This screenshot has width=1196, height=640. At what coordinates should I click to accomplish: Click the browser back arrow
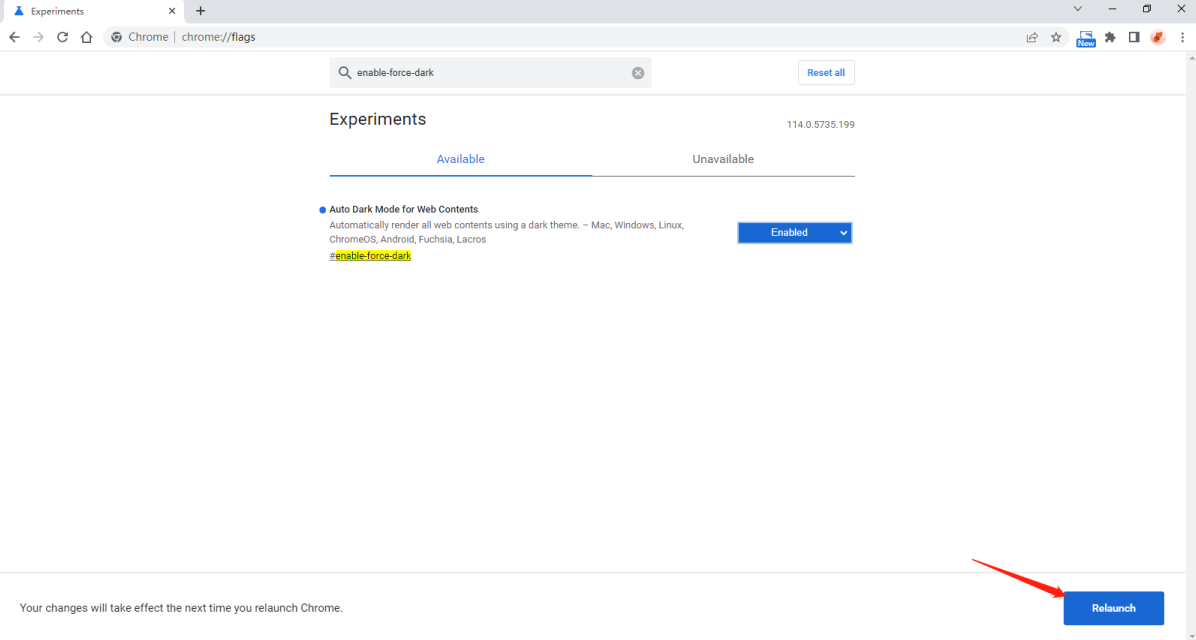coord(14,37)
